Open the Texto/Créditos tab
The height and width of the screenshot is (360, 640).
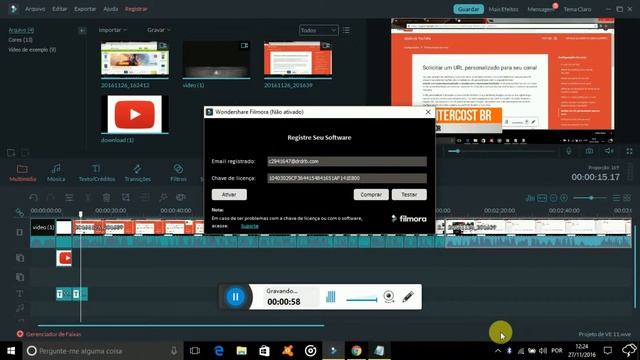97,173
